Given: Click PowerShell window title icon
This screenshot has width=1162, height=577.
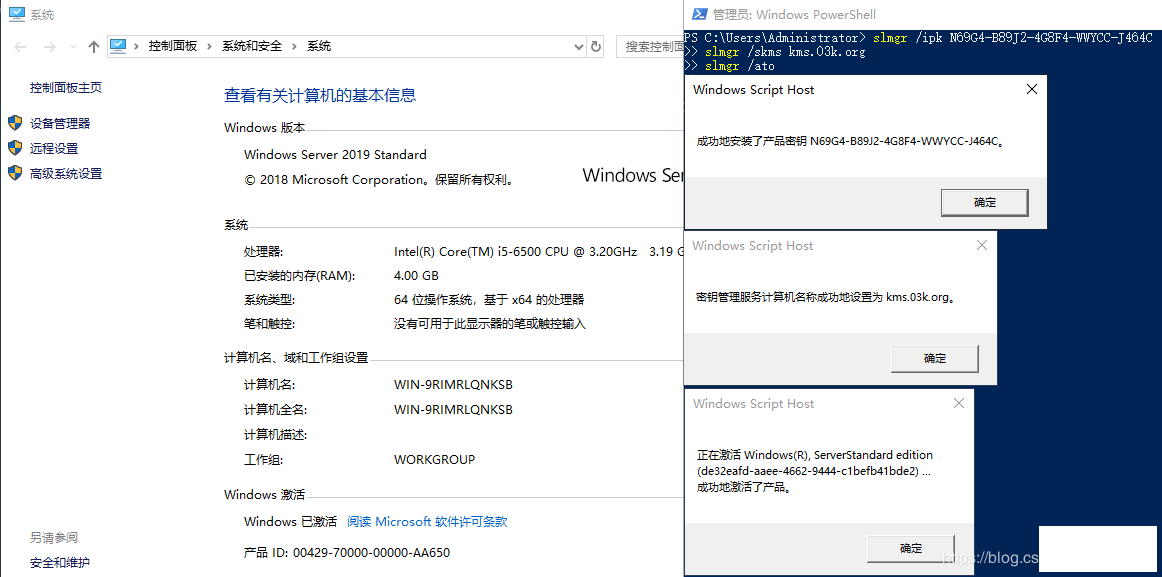Looking at the screenshot, I should coord(698,14).
